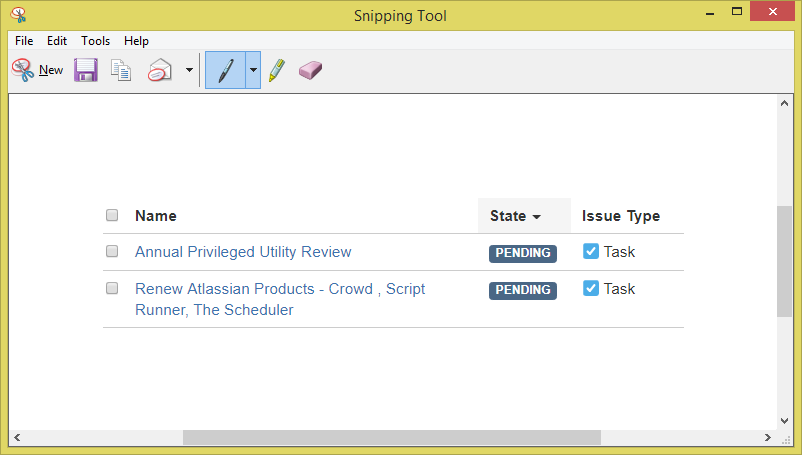
Task: Open the File menu
Action: tap(24, 41)
